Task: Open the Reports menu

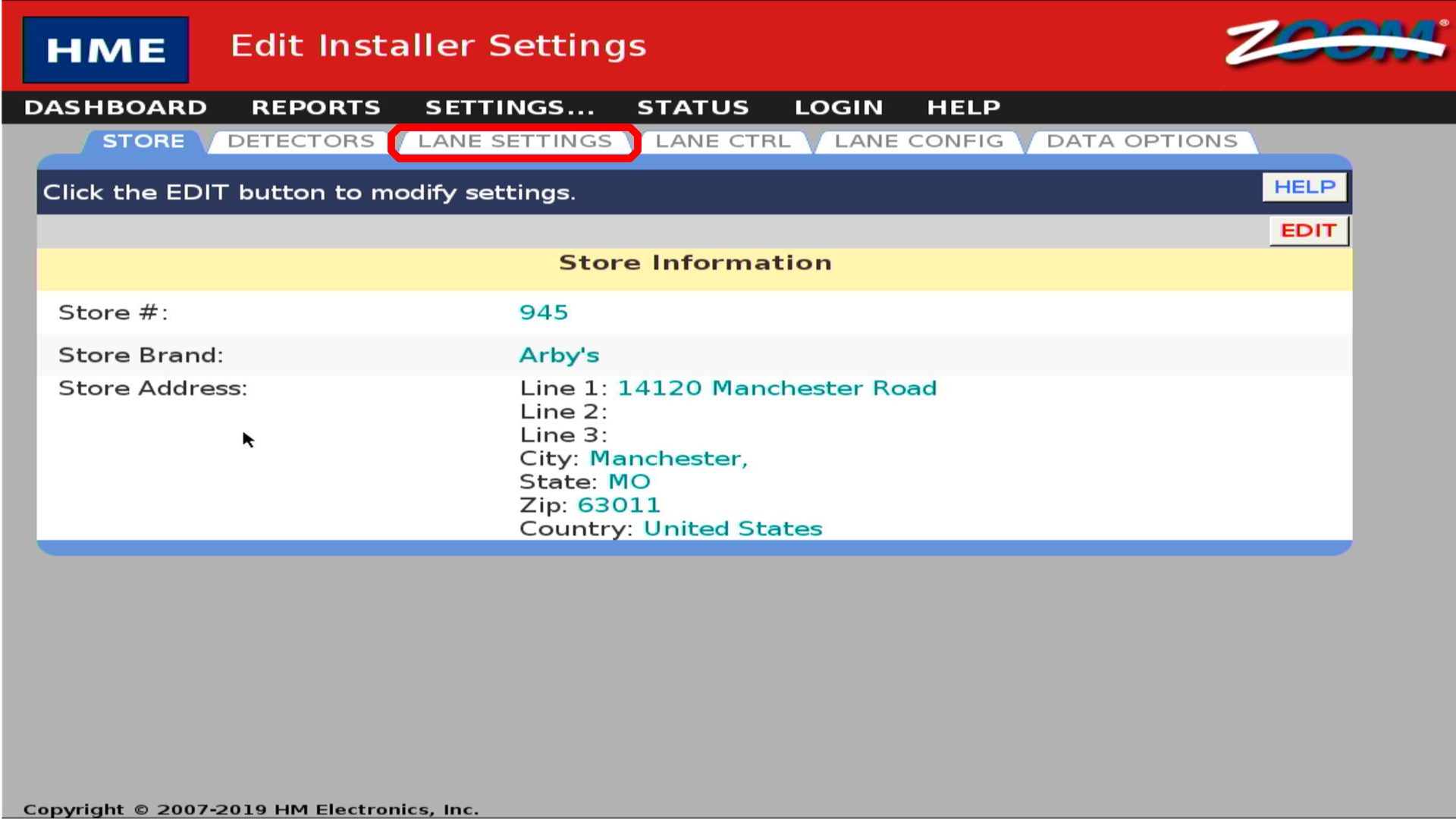Action: [315, 108]
